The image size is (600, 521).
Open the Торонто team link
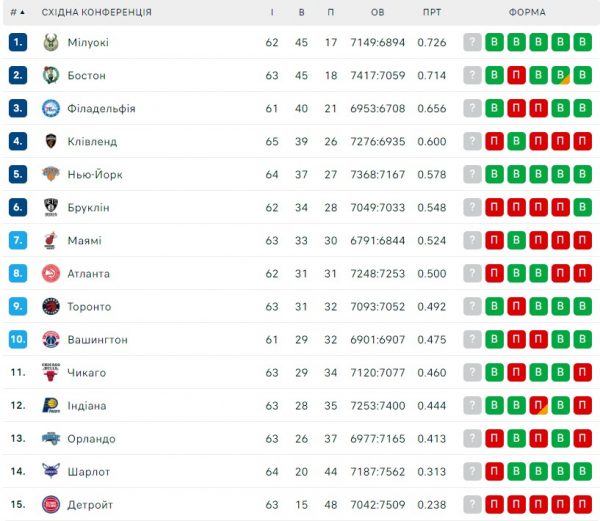pos(89,306)
